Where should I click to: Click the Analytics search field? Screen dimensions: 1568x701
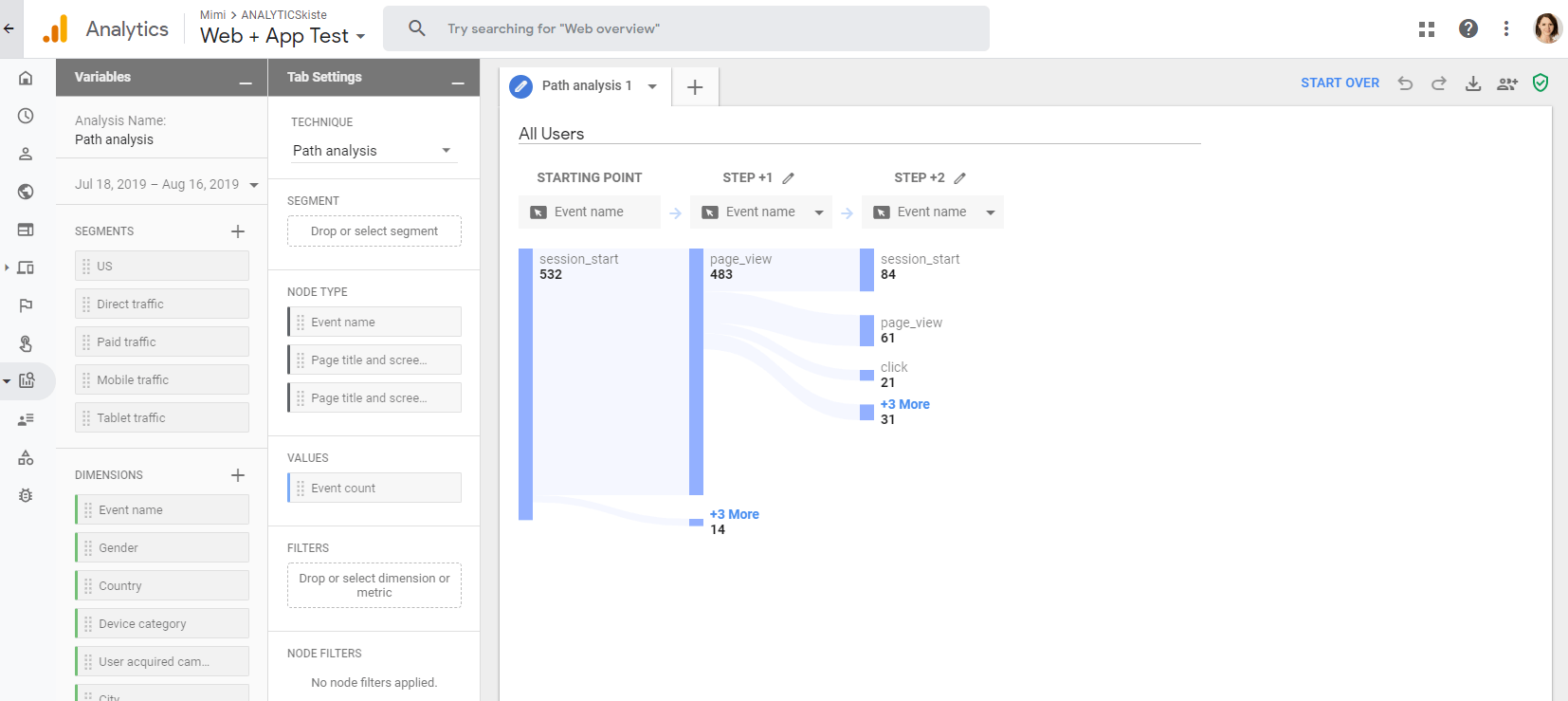tap(686, 28)
